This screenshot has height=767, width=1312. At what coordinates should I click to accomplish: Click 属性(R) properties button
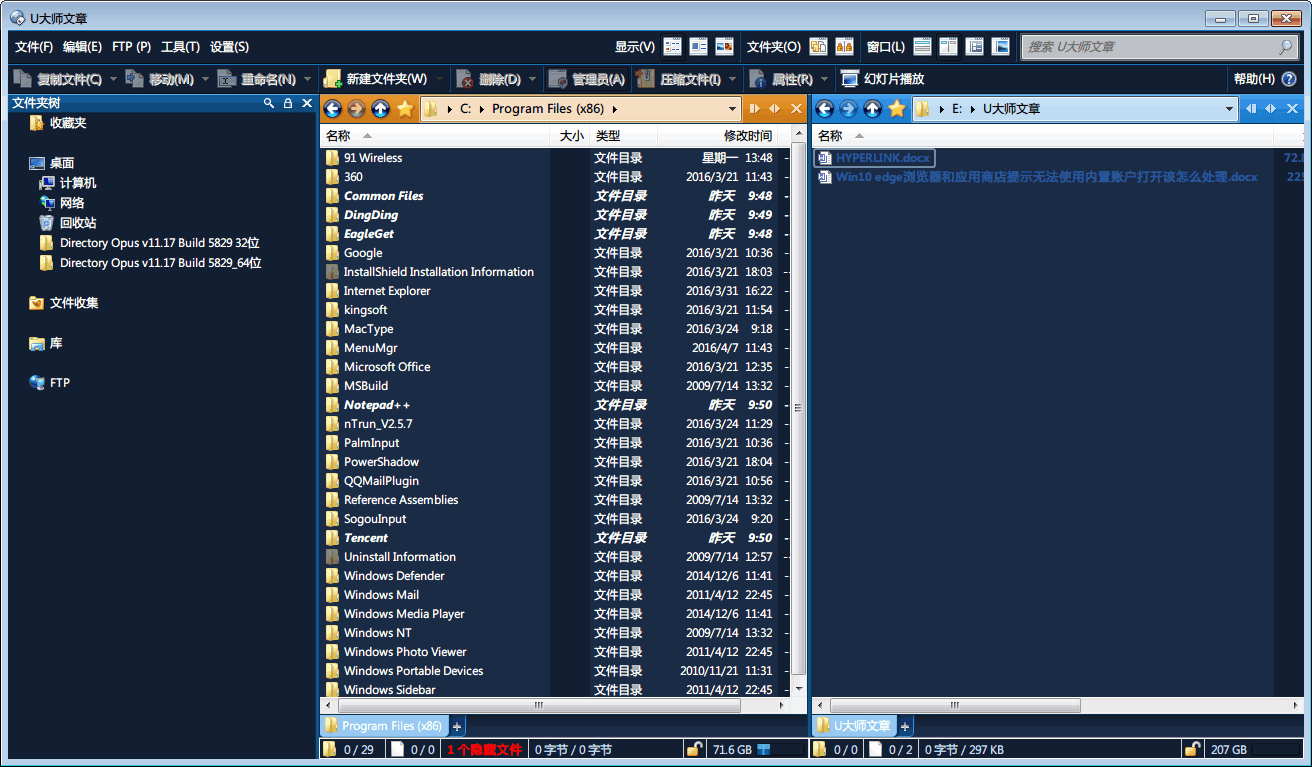tap(780, 79)
